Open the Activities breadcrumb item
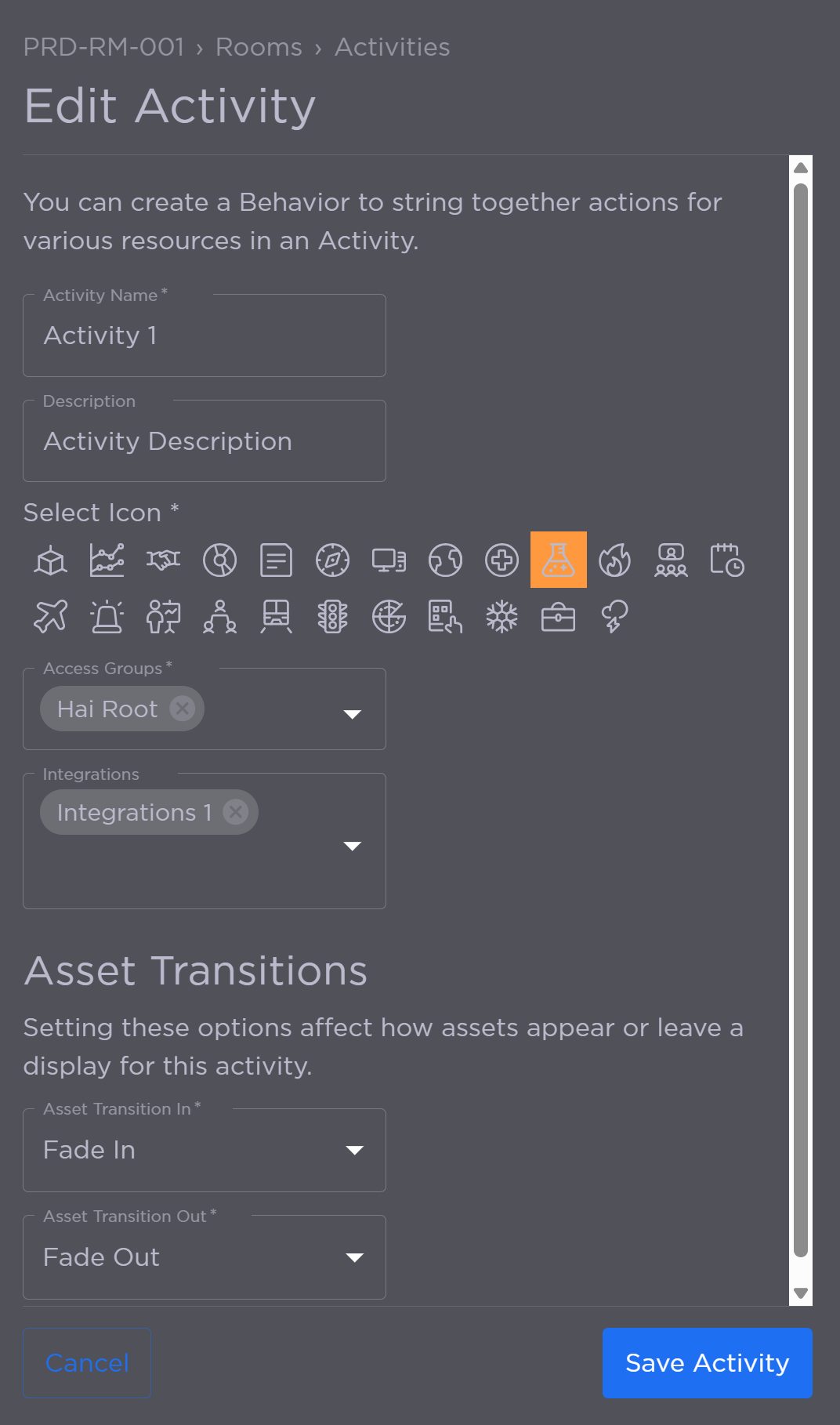Screen dimensions: 840x1425 (393, 47)
